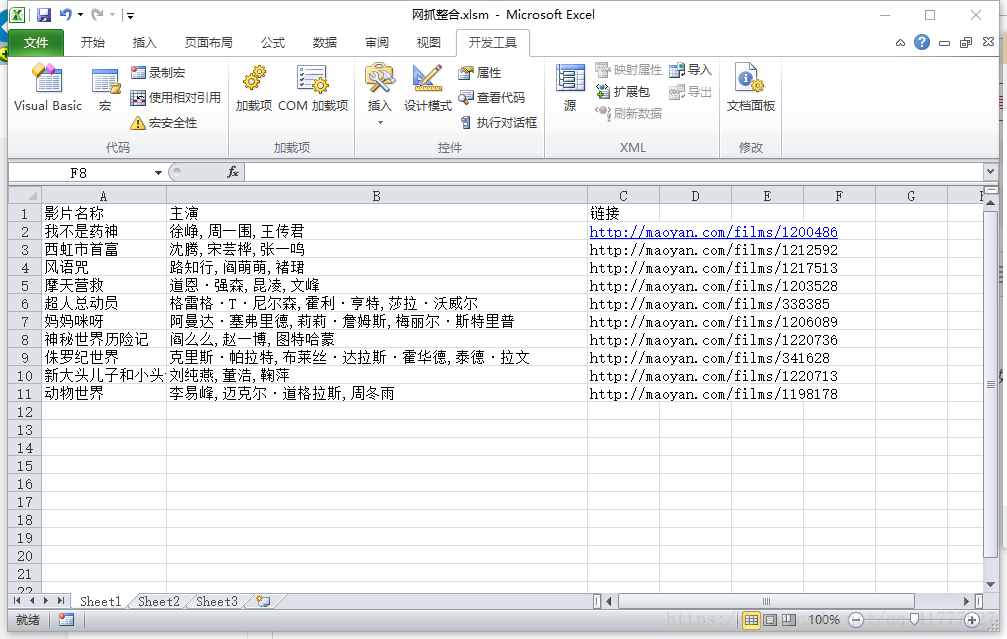Start 录制宏 macro recording
Screen dimensions: 1007x639
click(x=158, y=73)
